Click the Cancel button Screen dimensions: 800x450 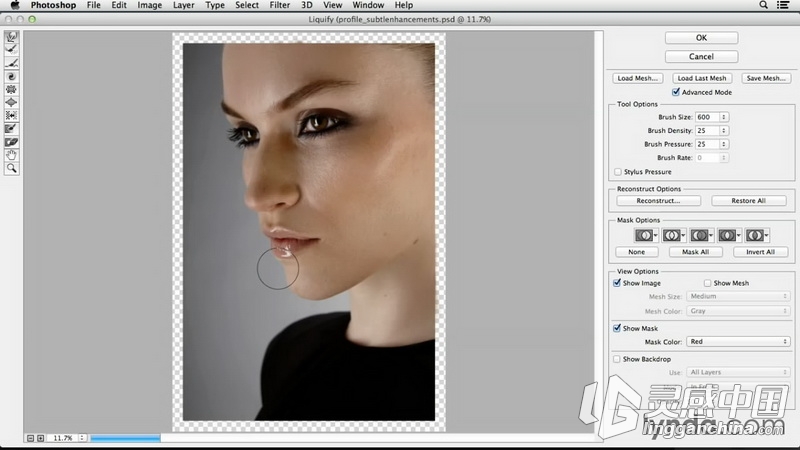702,57
